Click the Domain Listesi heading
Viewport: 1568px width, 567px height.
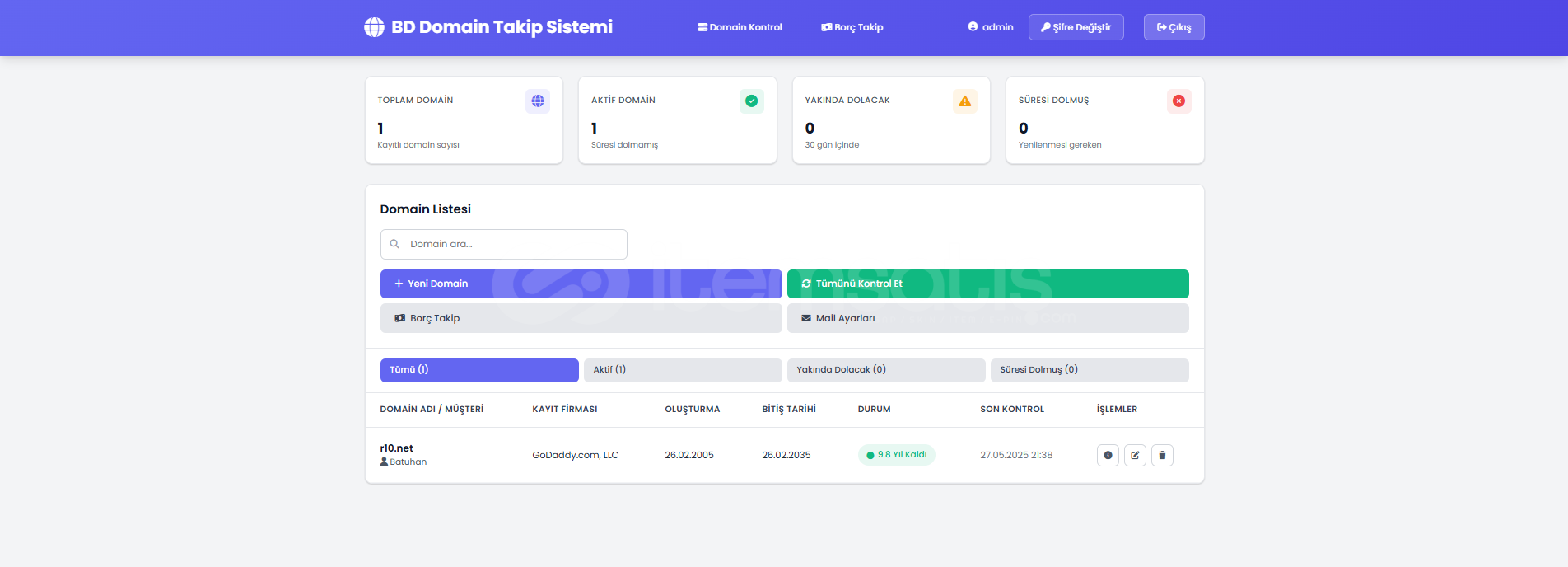point(426,209)
